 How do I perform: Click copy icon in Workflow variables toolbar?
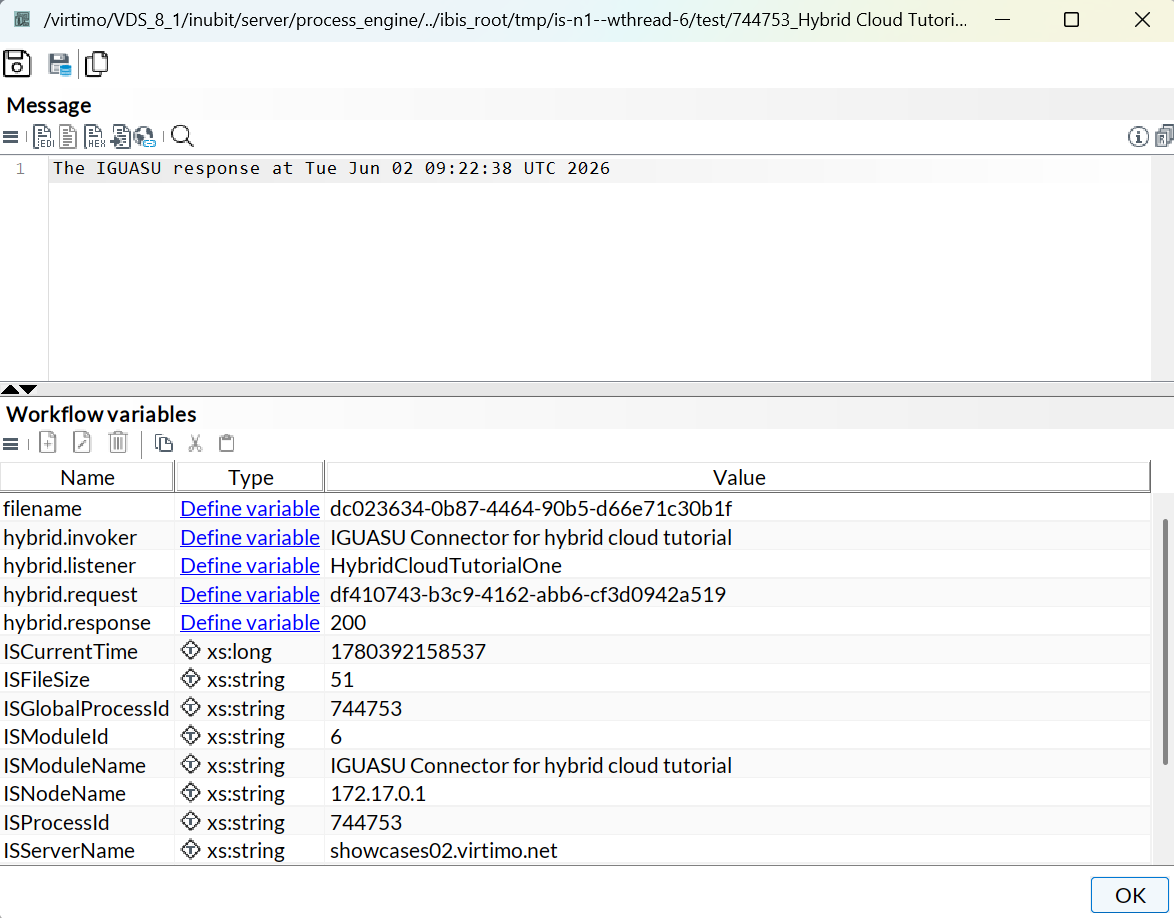tap(163, 443)
